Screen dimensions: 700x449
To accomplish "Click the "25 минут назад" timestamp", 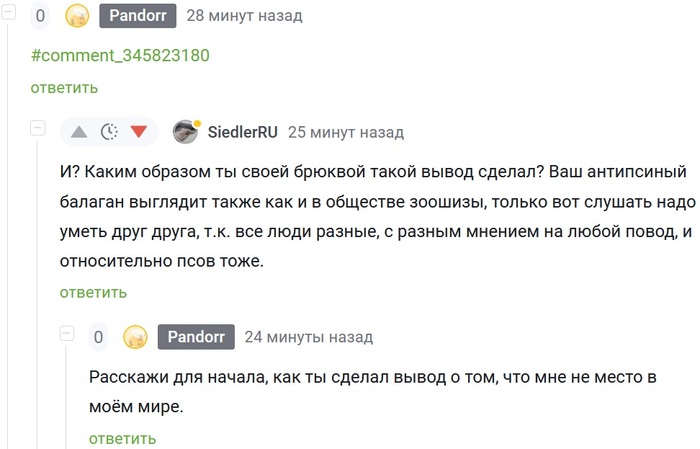I will click(x=345, y=132).
